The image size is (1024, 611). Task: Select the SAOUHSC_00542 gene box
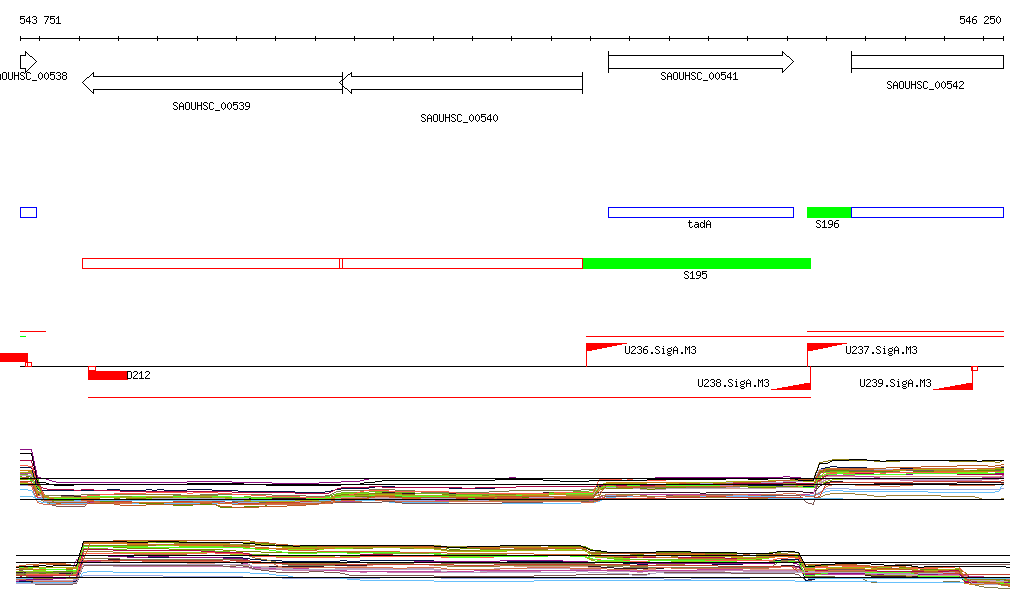[x=926, y=62]
